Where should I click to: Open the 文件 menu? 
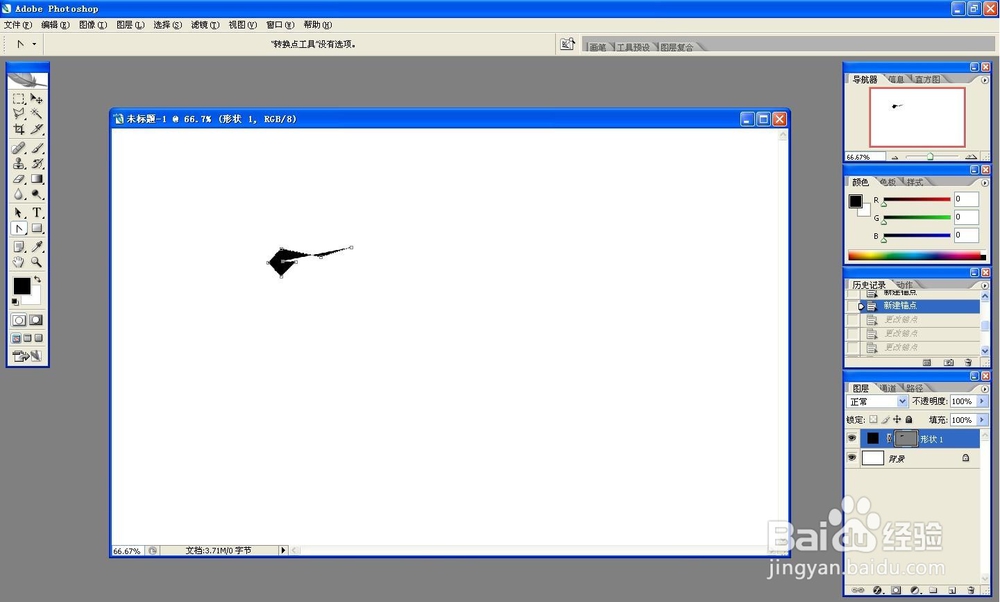17,25
